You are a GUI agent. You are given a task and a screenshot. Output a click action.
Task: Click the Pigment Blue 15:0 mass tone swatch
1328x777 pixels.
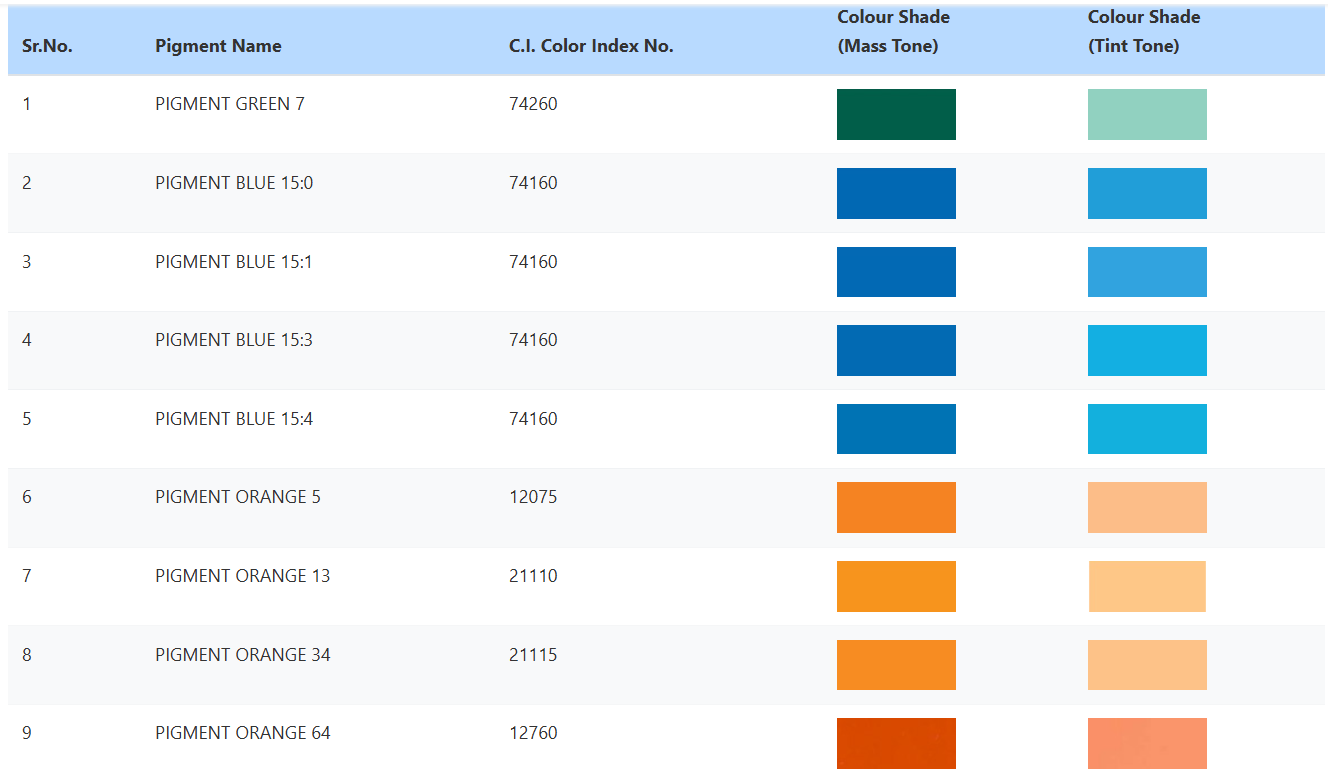pos(896,193)
